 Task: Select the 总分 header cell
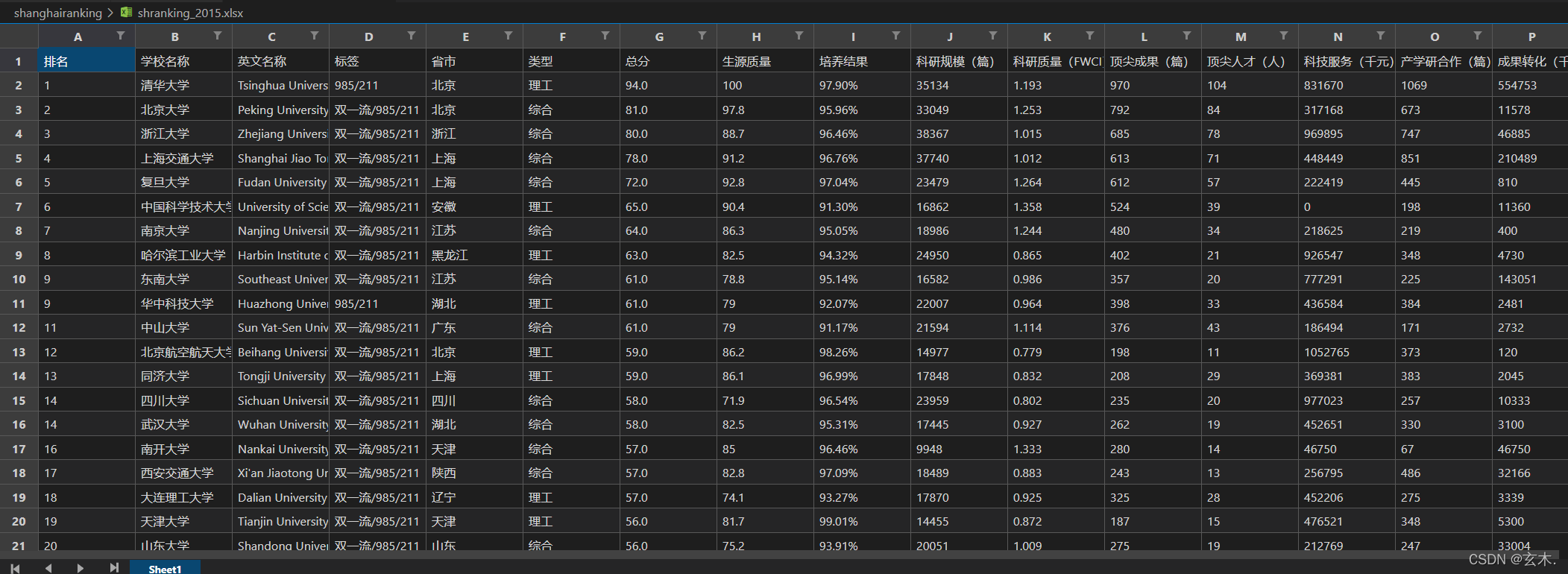pyautogui.click(x=668, y=61)
